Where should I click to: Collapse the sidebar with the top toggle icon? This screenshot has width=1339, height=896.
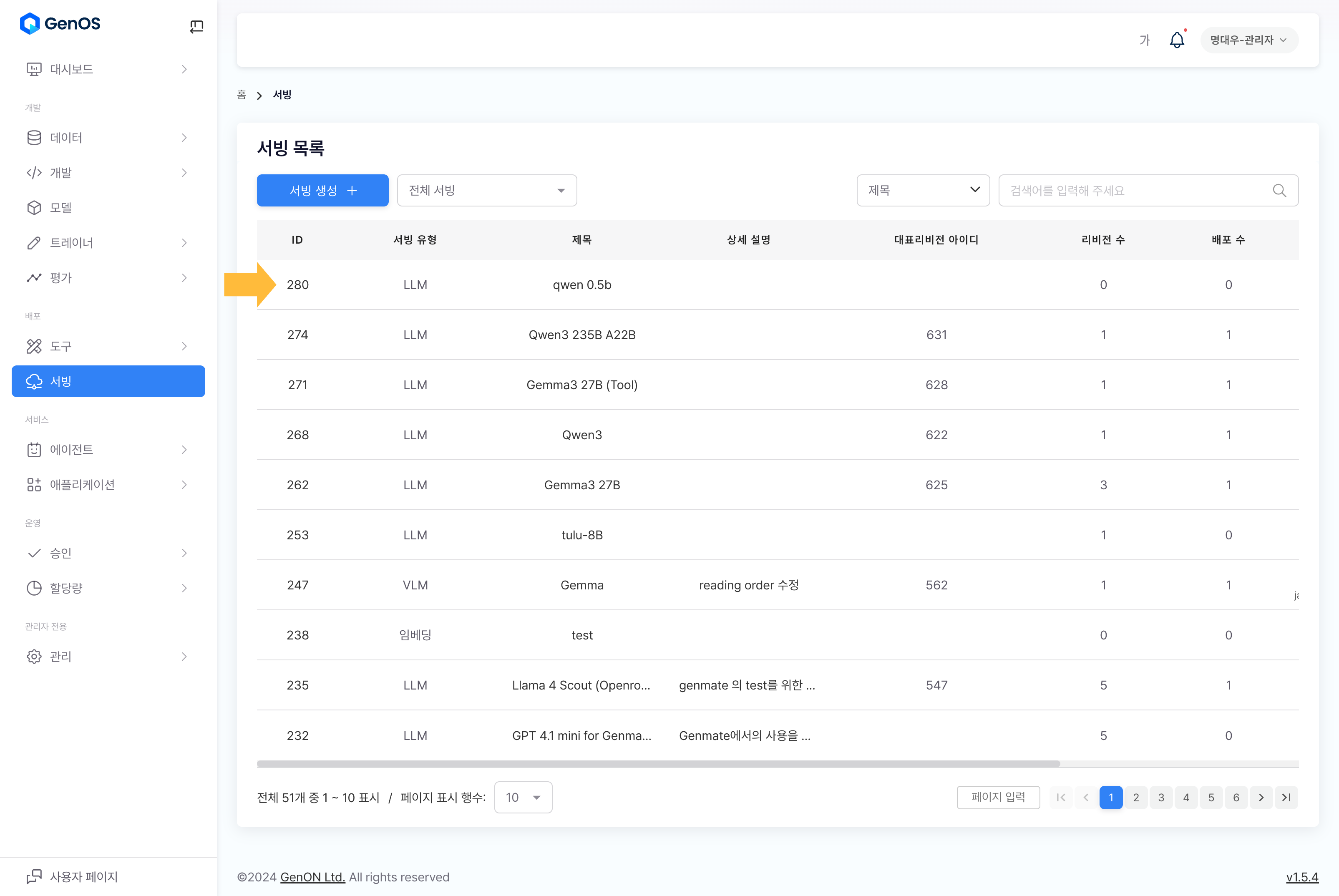click(196, 26)
